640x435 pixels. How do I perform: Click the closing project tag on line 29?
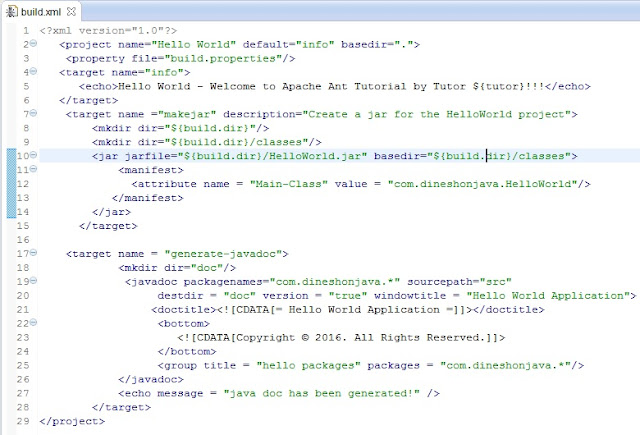pos(72,421)
